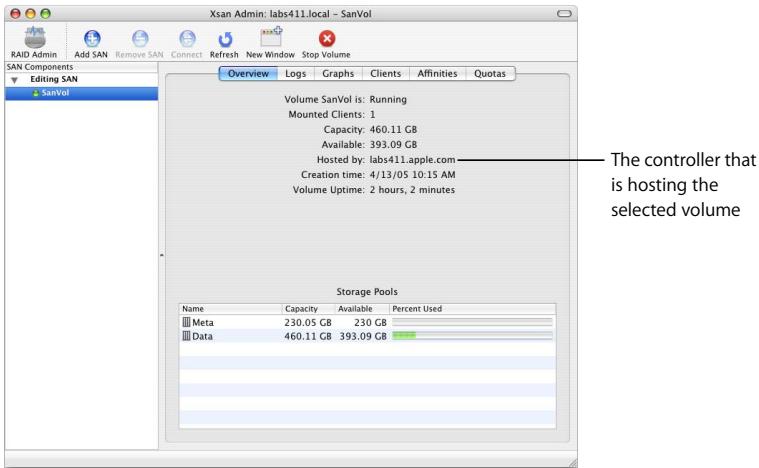The image size is (759, 468).
Task: Sort storage pools by Capacity column
Action: coord(308,309)
